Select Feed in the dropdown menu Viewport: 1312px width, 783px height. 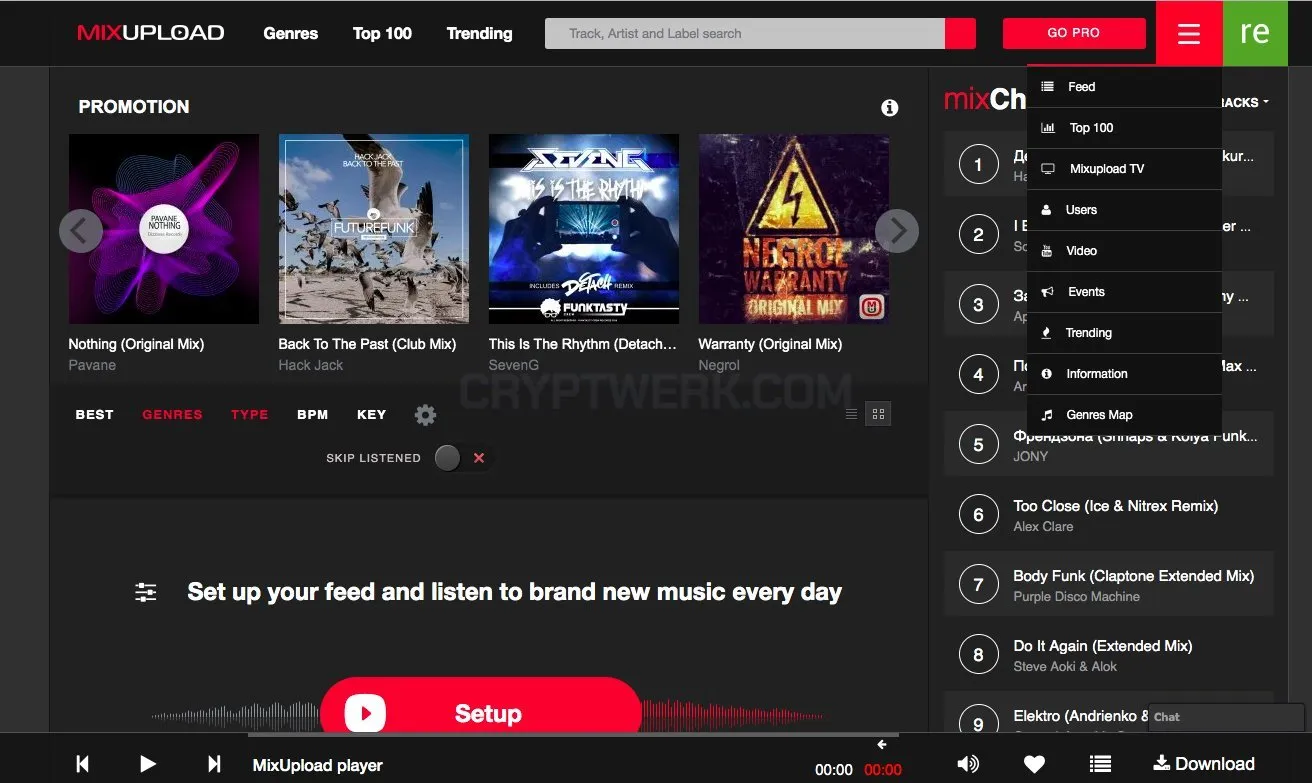click(1124, 87)
